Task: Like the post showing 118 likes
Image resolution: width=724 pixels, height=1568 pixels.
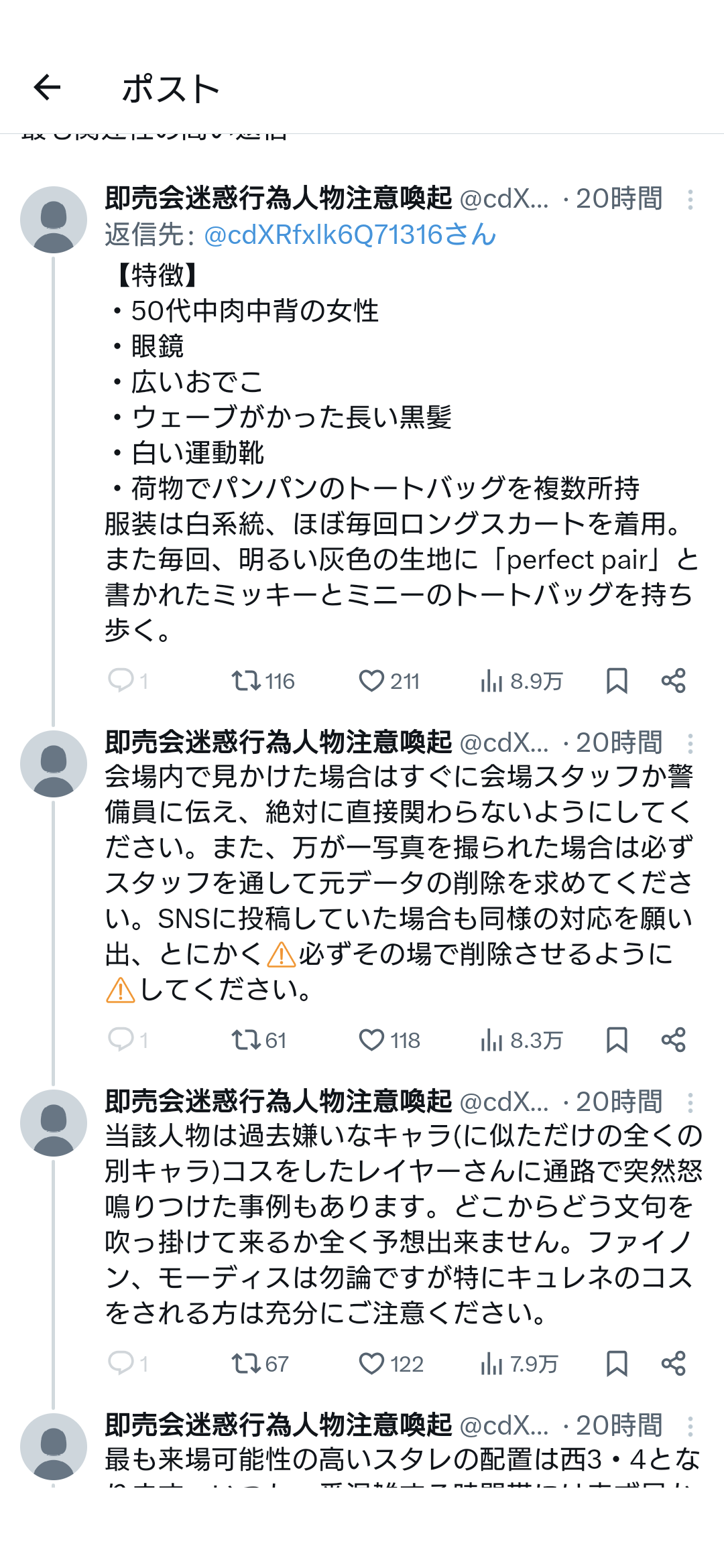Action: click(x=371, y=1040)
